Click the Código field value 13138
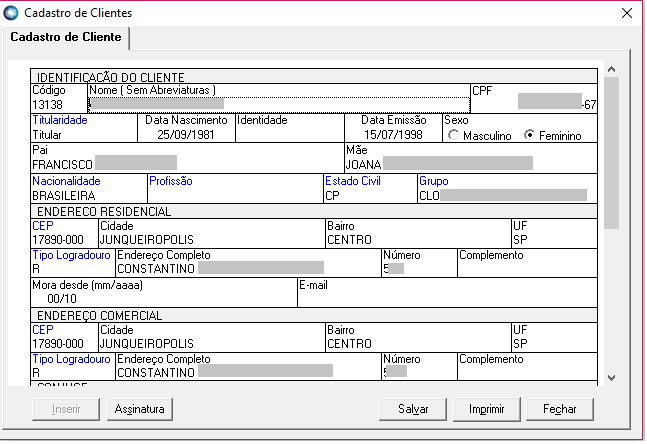Screen dimensions: 647x444 [x=47, y=105]
